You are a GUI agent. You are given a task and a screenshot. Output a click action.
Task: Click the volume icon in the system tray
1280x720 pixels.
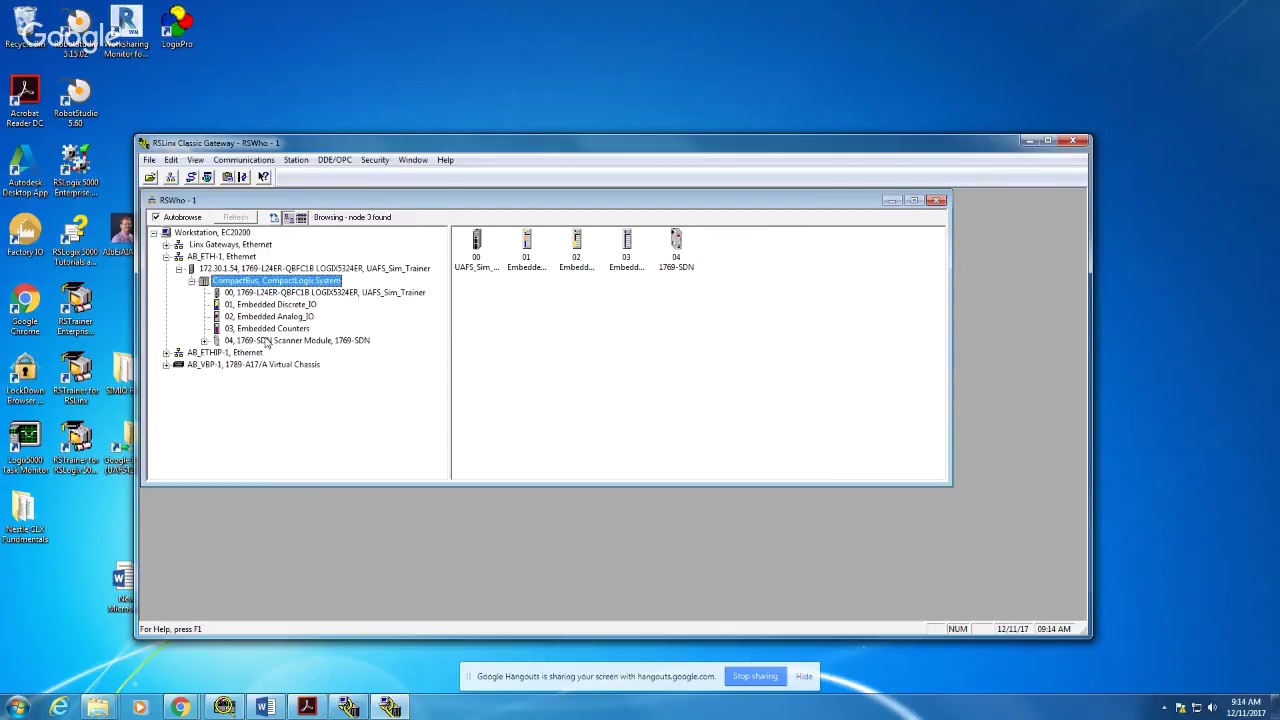click(1212, 708)
